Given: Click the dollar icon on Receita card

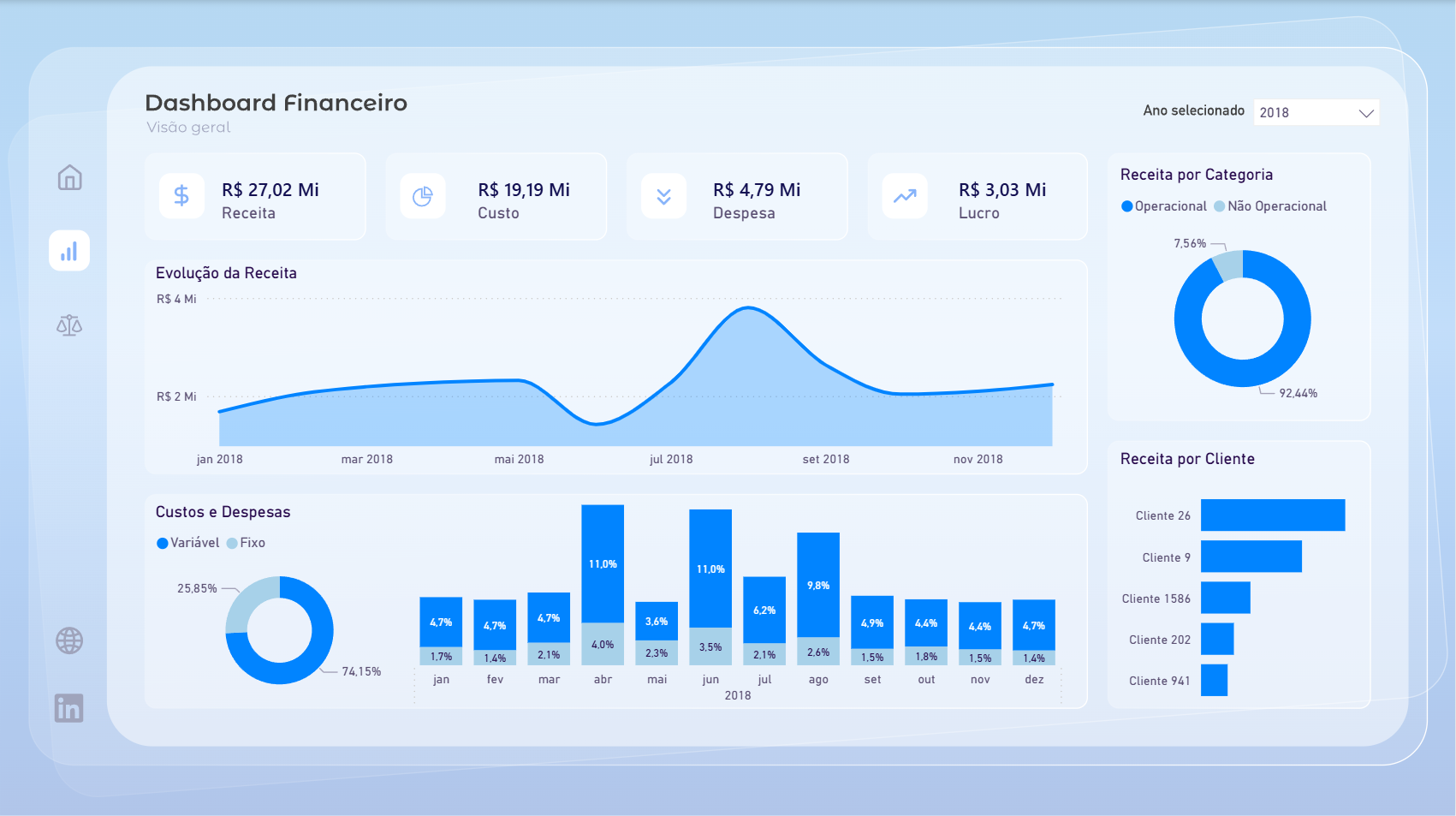Looking at the screenshot, I should [181, 196].
